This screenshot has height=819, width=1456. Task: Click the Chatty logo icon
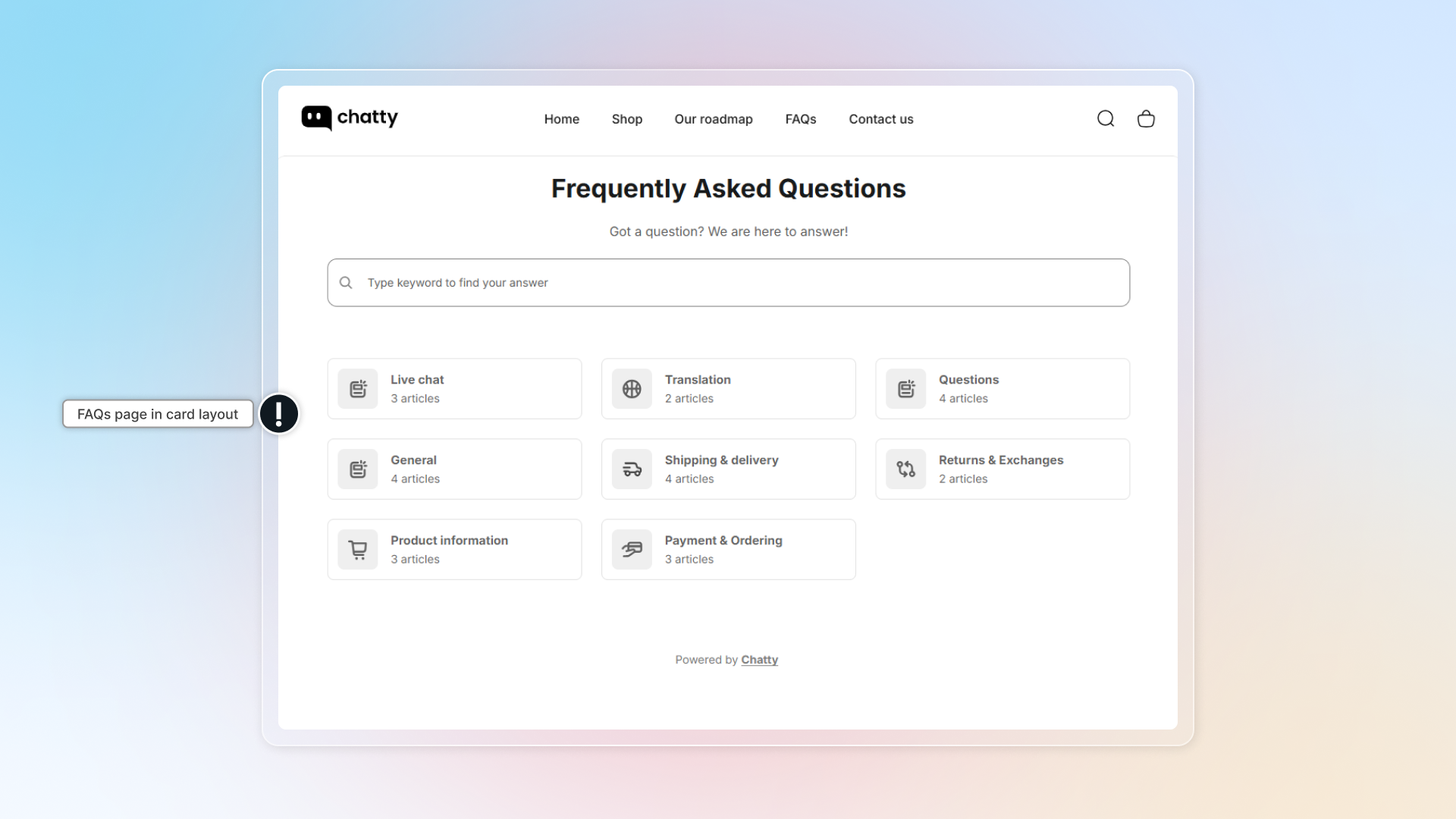316,118
